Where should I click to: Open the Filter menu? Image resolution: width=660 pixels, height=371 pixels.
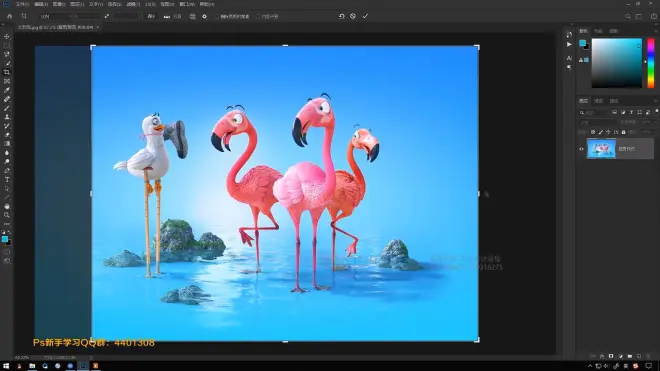pyautogui.click(x=133, y=4)
